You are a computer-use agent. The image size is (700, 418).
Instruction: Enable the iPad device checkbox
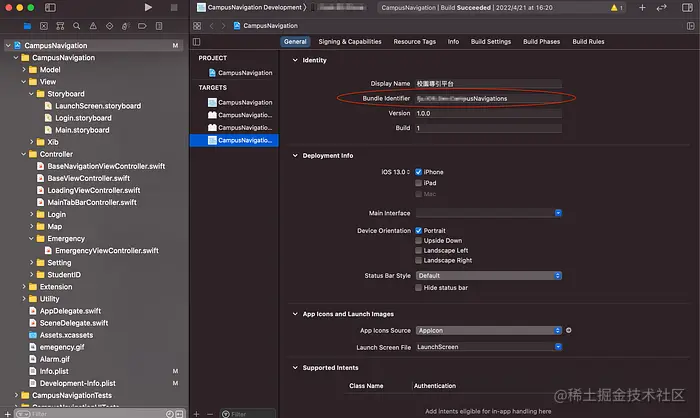coord(419,183)
